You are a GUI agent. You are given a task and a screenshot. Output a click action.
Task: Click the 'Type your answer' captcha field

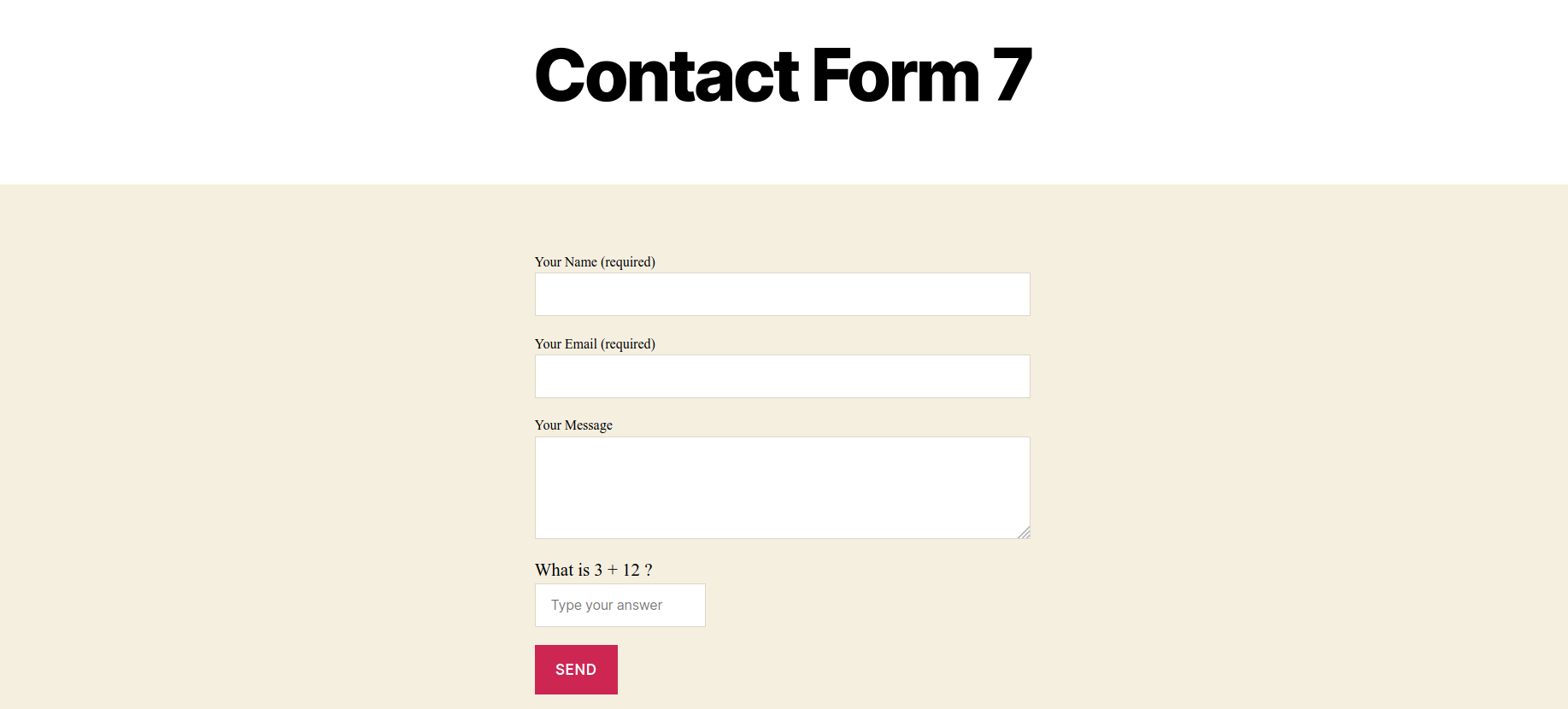(620, 605)
